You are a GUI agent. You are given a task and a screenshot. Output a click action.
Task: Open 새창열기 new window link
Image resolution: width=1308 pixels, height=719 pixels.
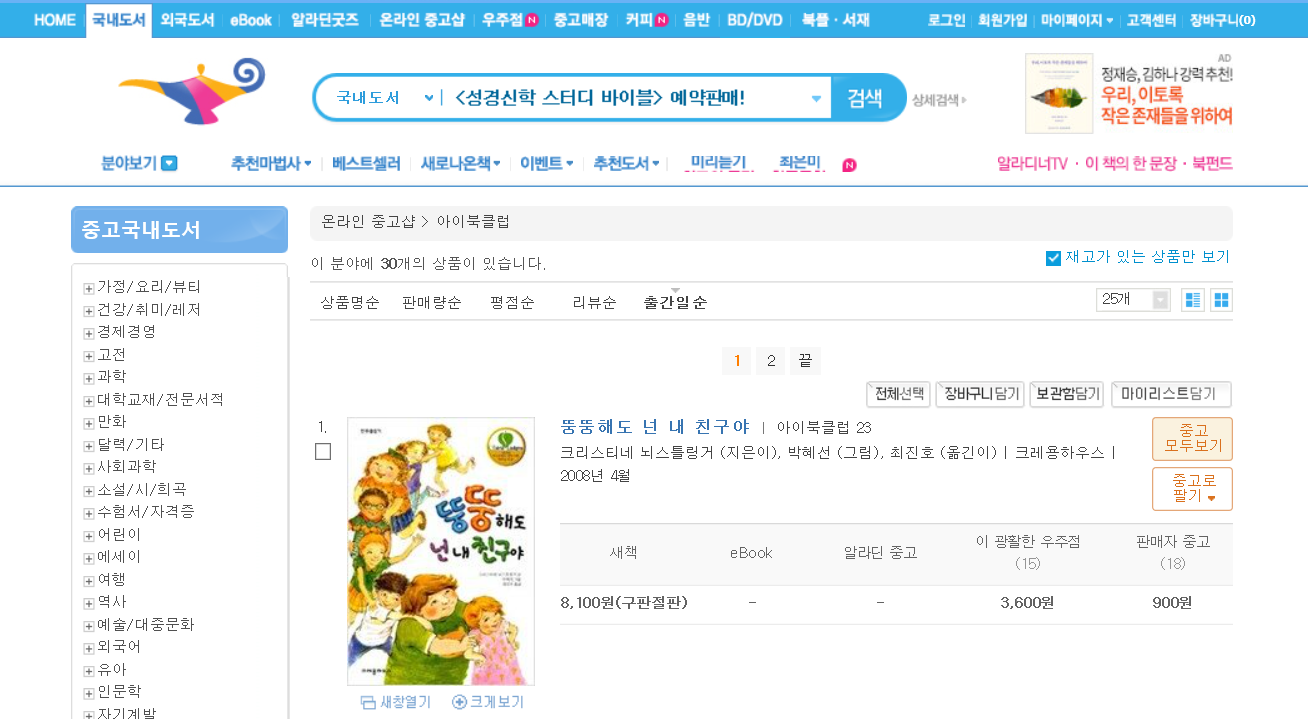click(x=396, y=702)
